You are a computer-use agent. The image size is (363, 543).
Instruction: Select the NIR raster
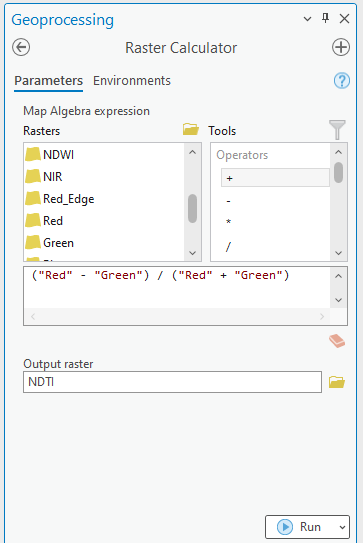coord(104,177)
